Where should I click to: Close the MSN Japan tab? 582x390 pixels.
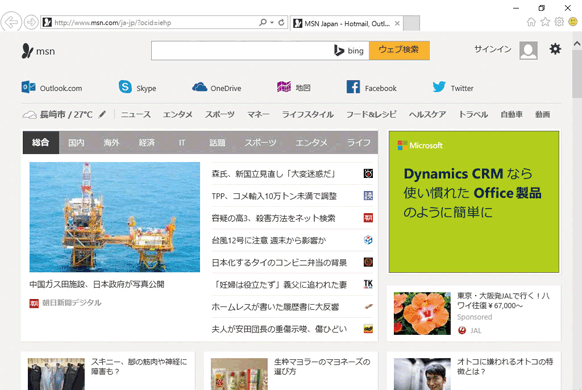(x=397, y=23)
